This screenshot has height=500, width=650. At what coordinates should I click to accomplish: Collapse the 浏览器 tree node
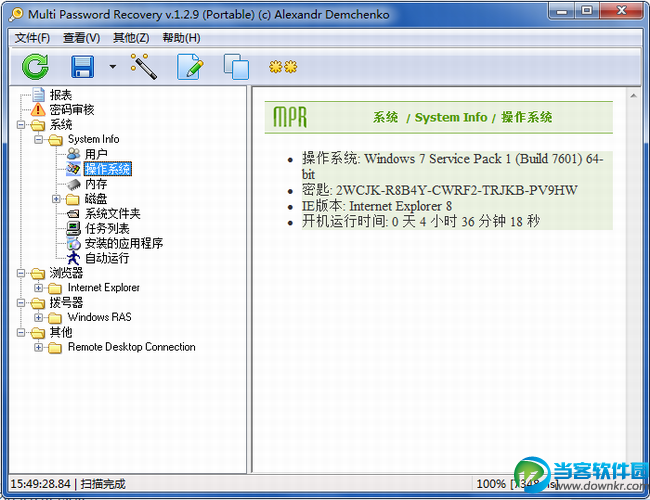(21, 273)
